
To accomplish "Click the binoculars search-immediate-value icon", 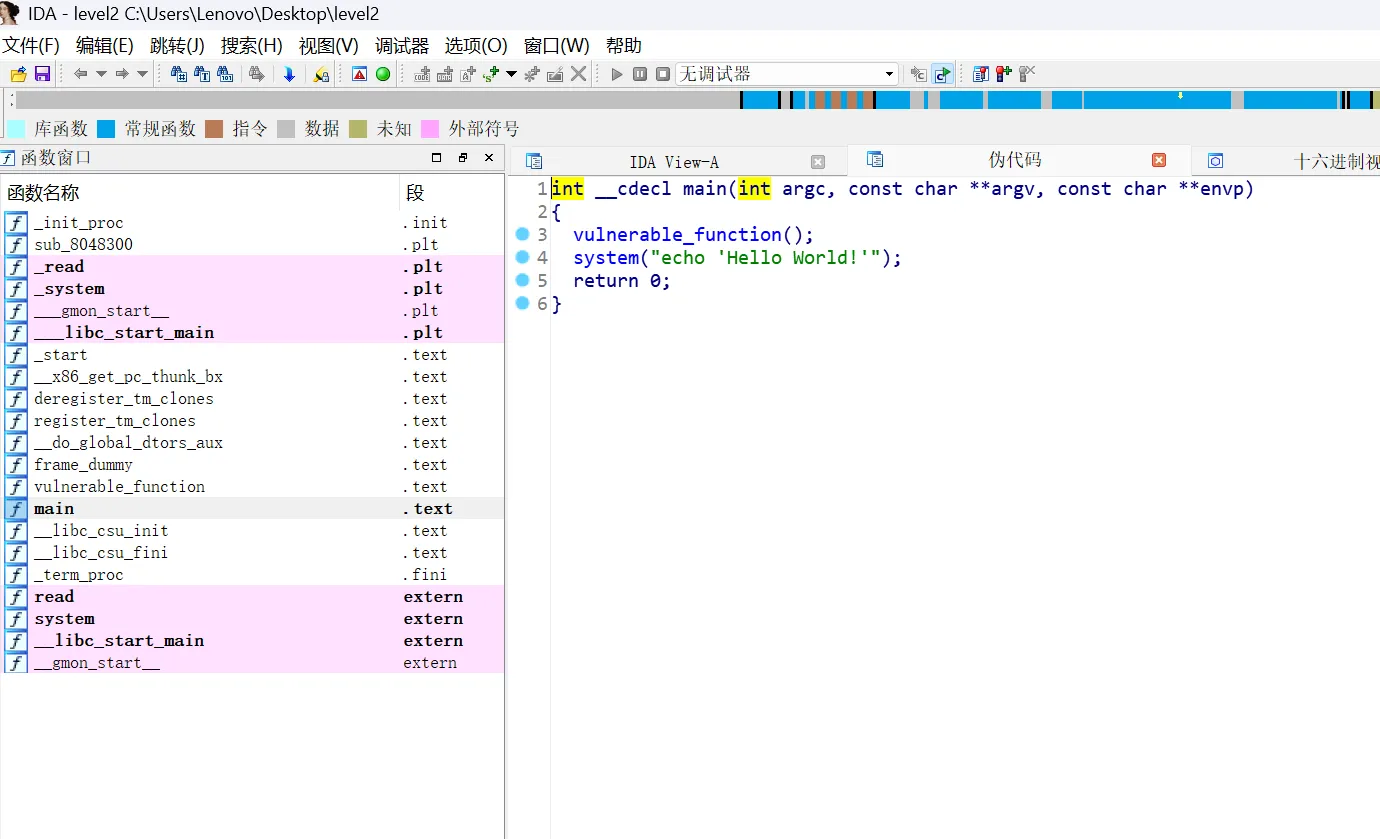I will tap(179, 74).
